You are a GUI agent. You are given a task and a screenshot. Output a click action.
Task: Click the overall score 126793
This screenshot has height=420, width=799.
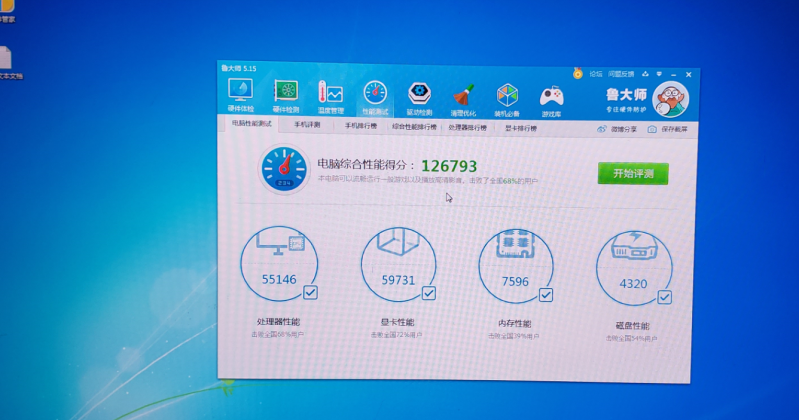click(449, 166)
